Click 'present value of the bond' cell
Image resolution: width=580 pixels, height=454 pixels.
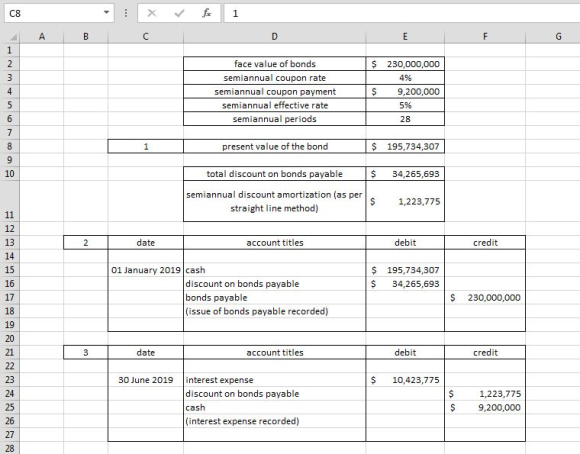pyautogui.click(x=274, y=147)
